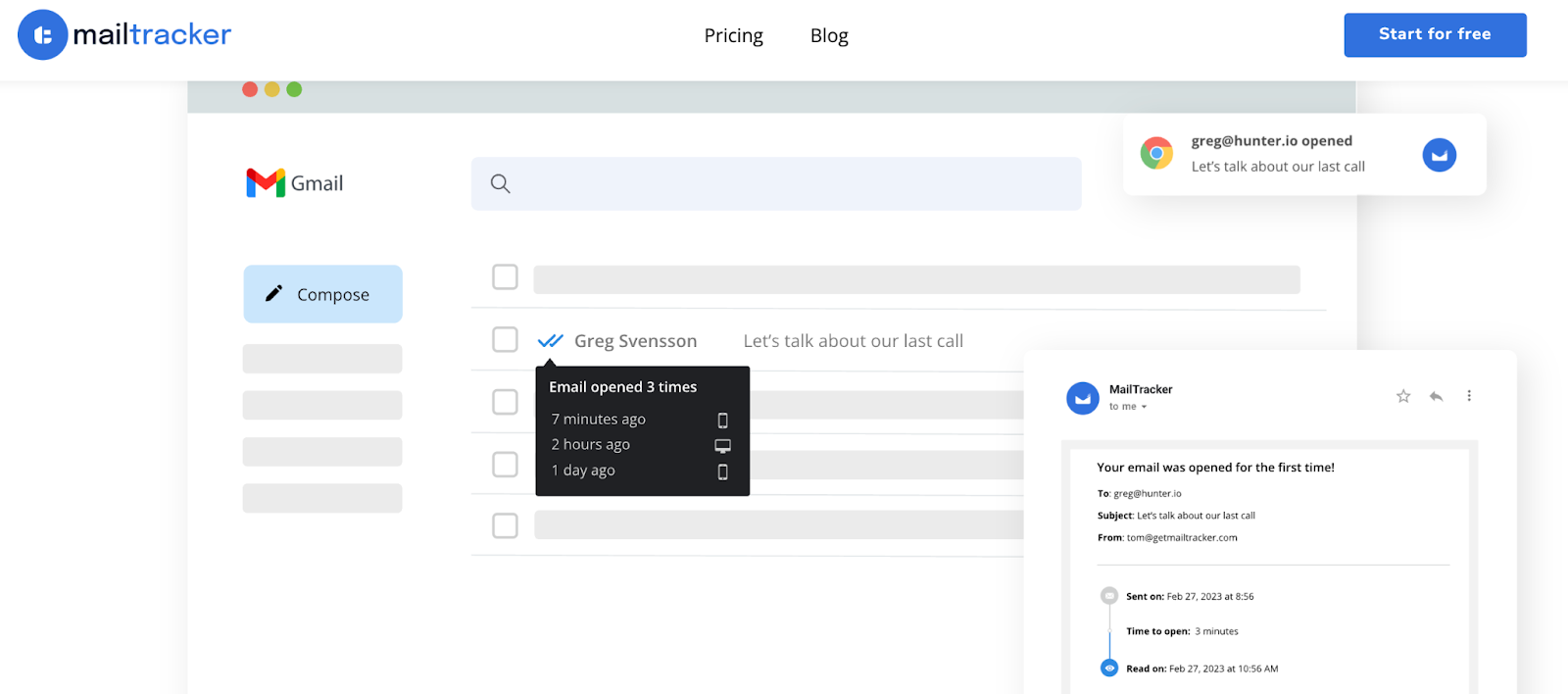Open 'Let's talk about our last call' email row
This screenshot has width=1568, height=694.
pyautogui.click(x=853, y=341)
